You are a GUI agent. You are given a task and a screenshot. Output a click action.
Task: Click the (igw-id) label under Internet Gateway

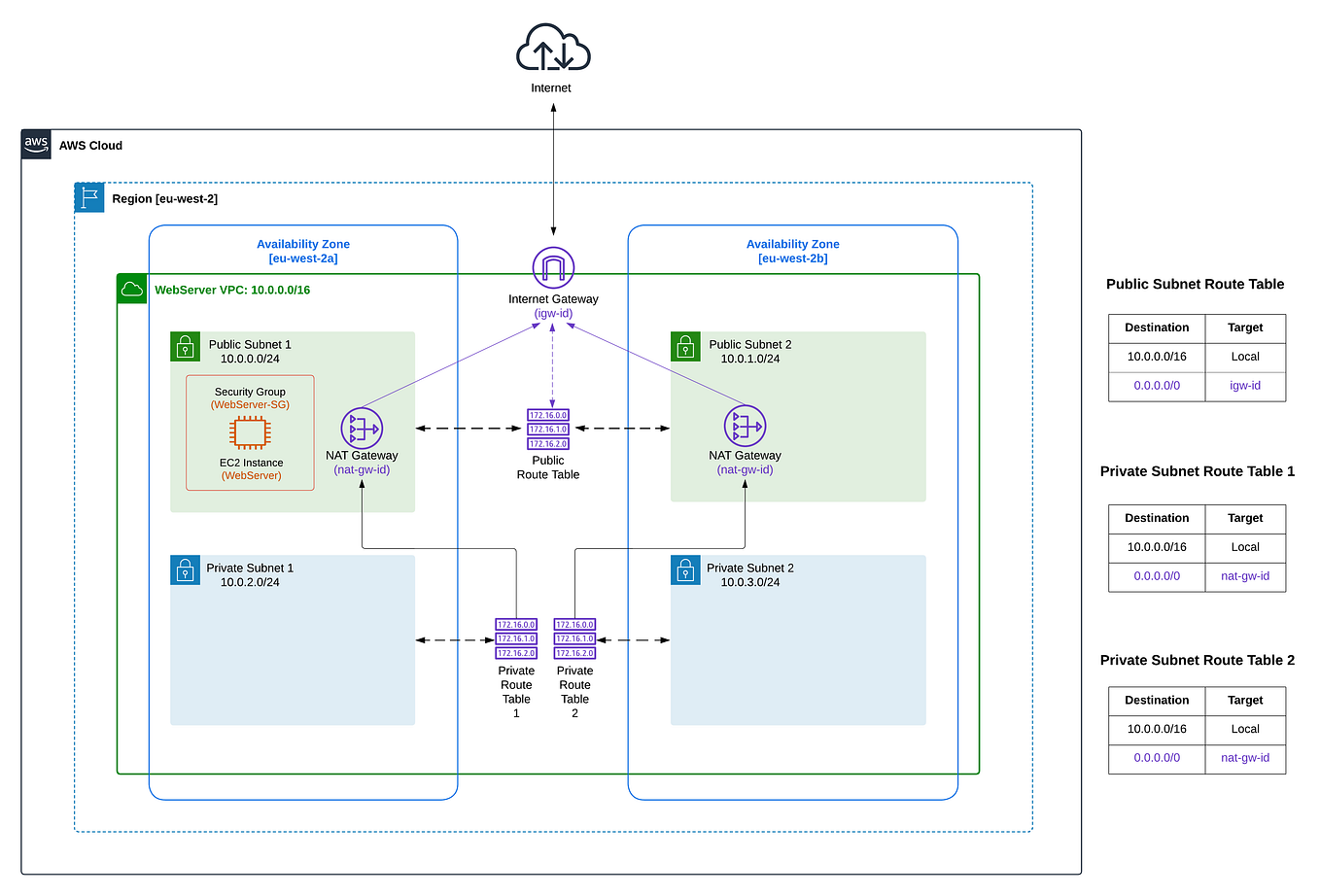tap(552, 313)
